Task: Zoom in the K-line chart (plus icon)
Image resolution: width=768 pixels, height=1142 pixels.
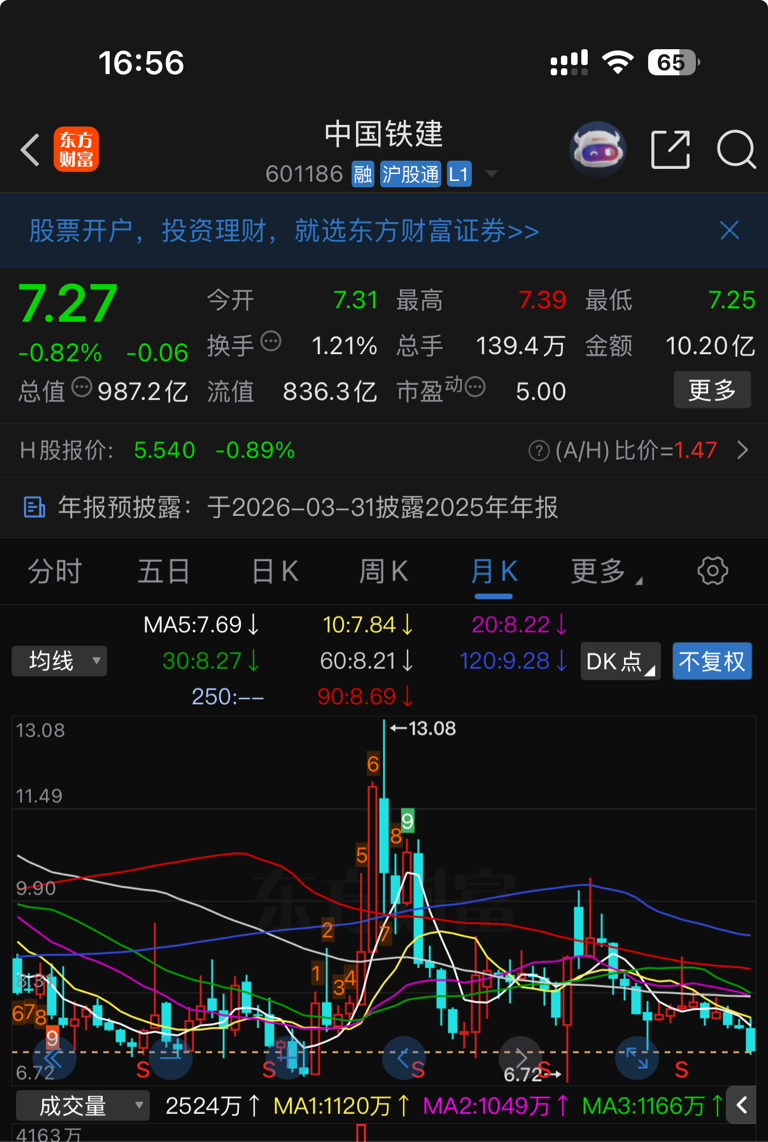Action: coord(287,1058)
